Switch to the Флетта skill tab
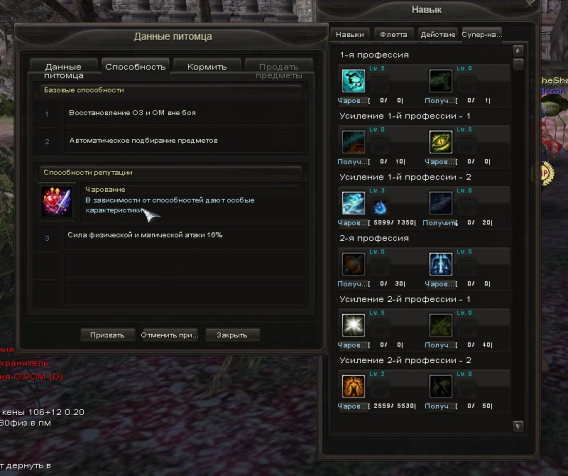568x476 pixels. [x=393, y=34]
